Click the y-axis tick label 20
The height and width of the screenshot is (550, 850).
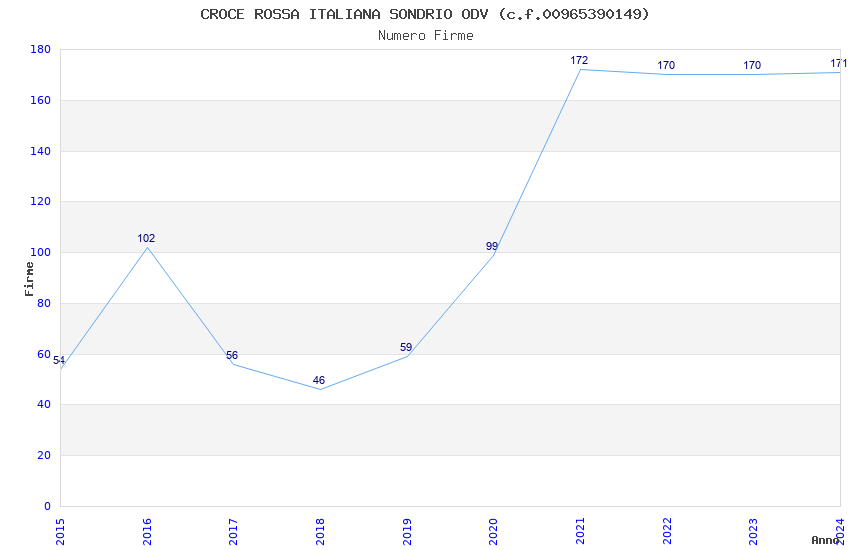(44, 456)
